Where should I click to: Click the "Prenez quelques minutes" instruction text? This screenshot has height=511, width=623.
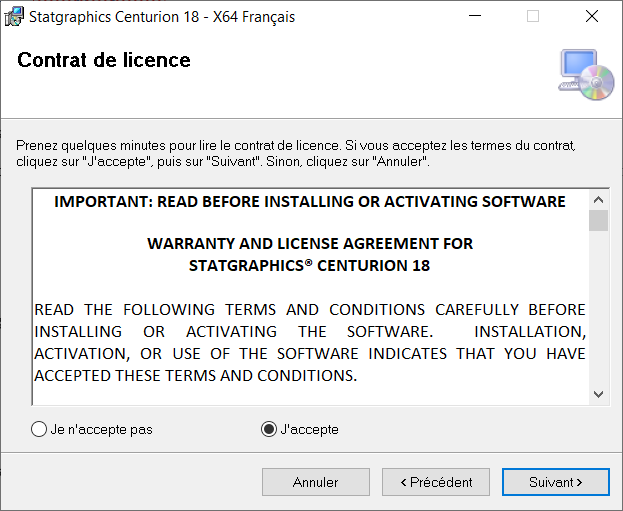click(x=296, y=153)
